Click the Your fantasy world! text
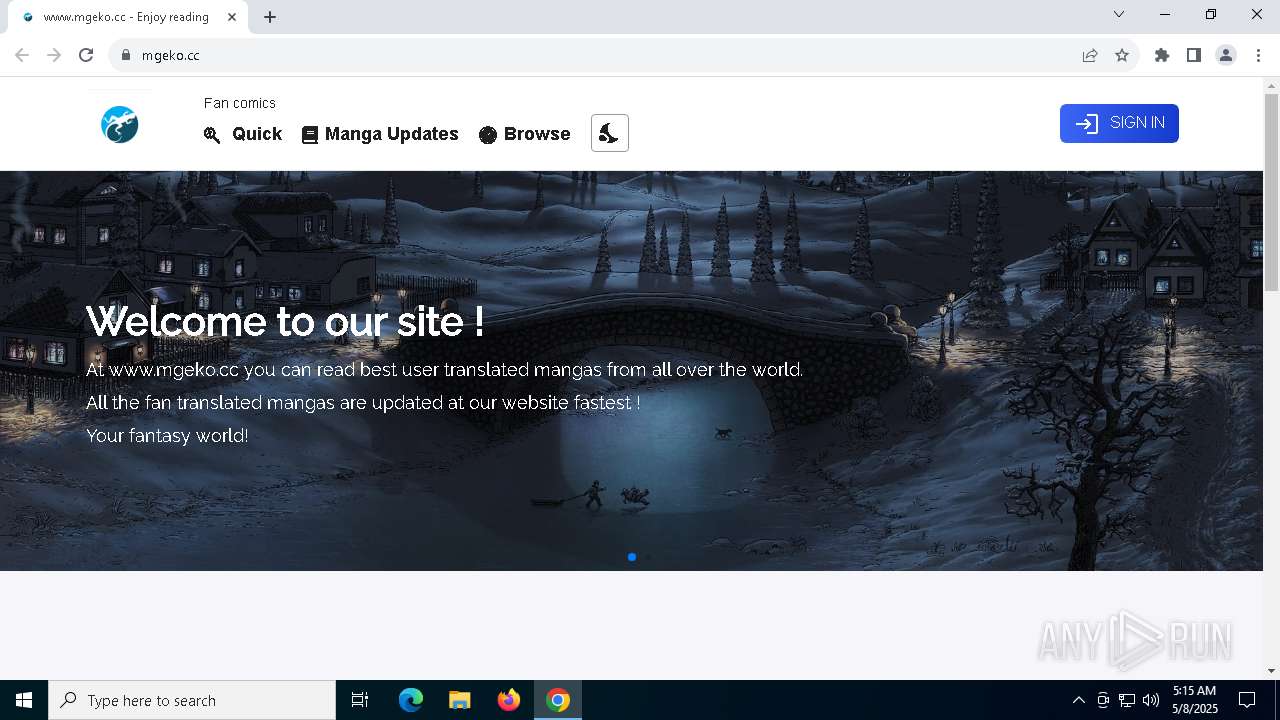The width and height of the screenshot is (1280, 720). (167, 435)
